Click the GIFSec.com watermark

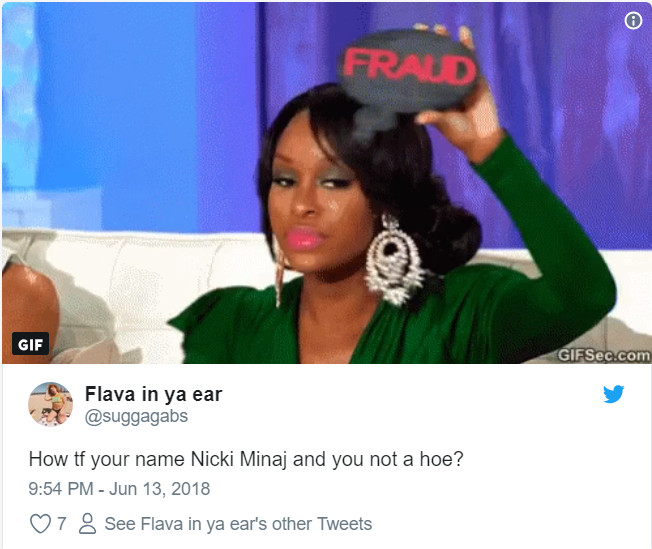[x=603, y=356]
